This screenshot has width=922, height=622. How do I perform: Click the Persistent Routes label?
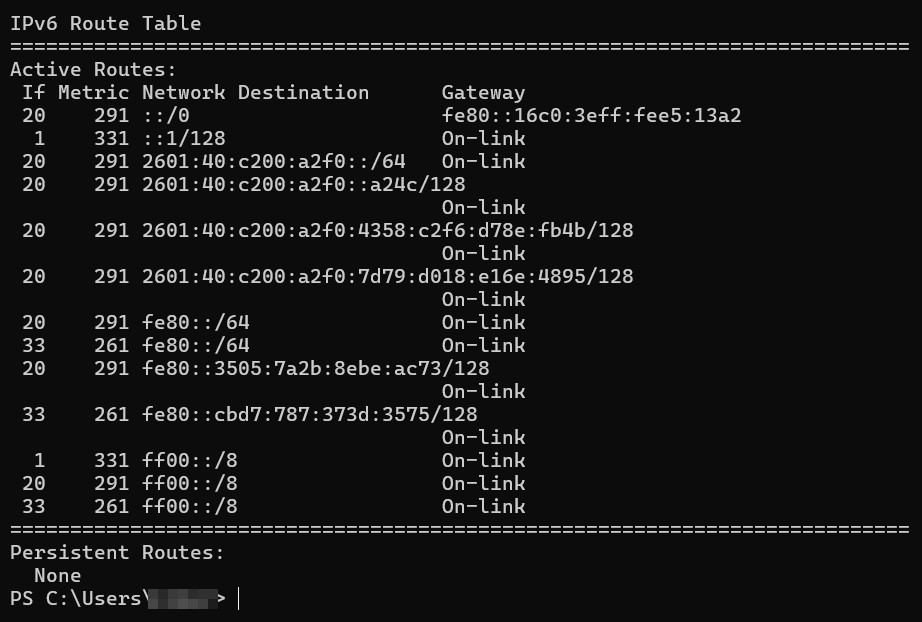[x=117, y=553]
